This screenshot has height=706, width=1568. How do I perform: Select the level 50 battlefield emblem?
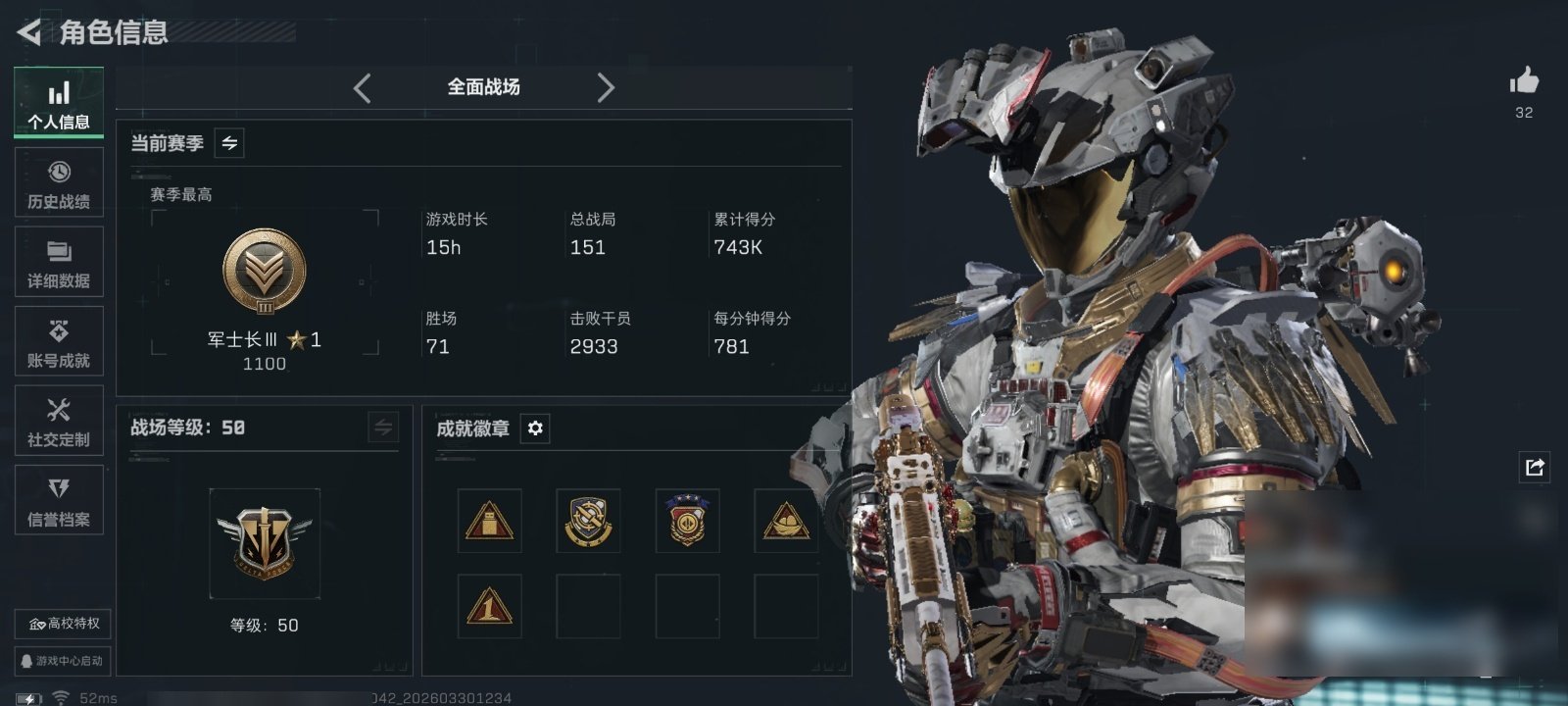click(265, 543)
